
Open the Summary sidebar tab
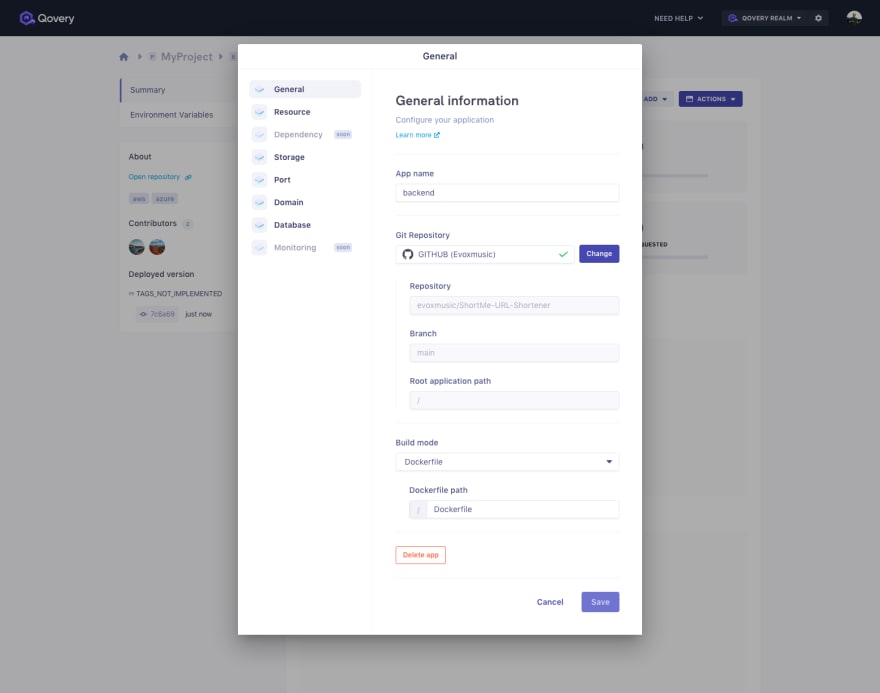pyautogui.click(x=178, y=90)
